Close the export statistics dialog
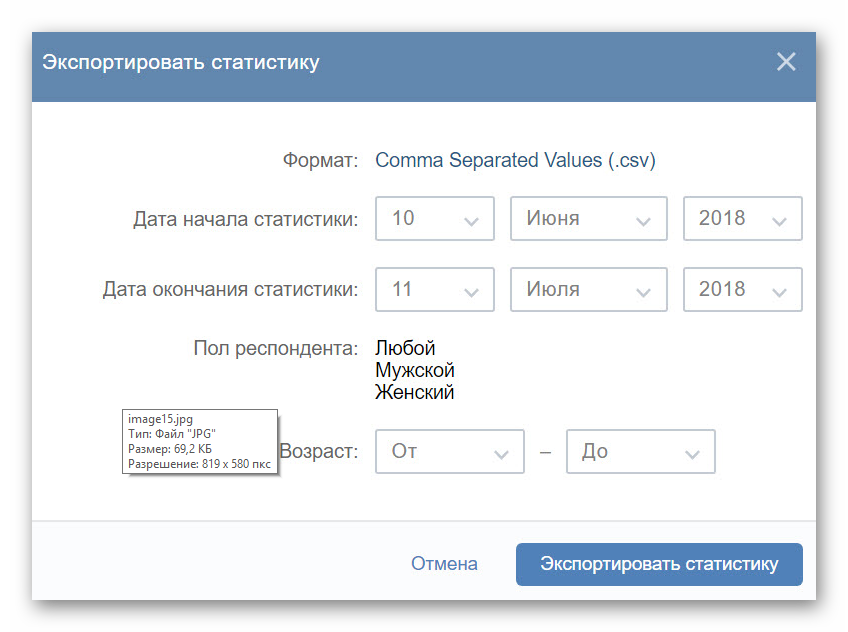Image resolution: width=848 pixels, height=632 pixels. [x=786, y=62]
